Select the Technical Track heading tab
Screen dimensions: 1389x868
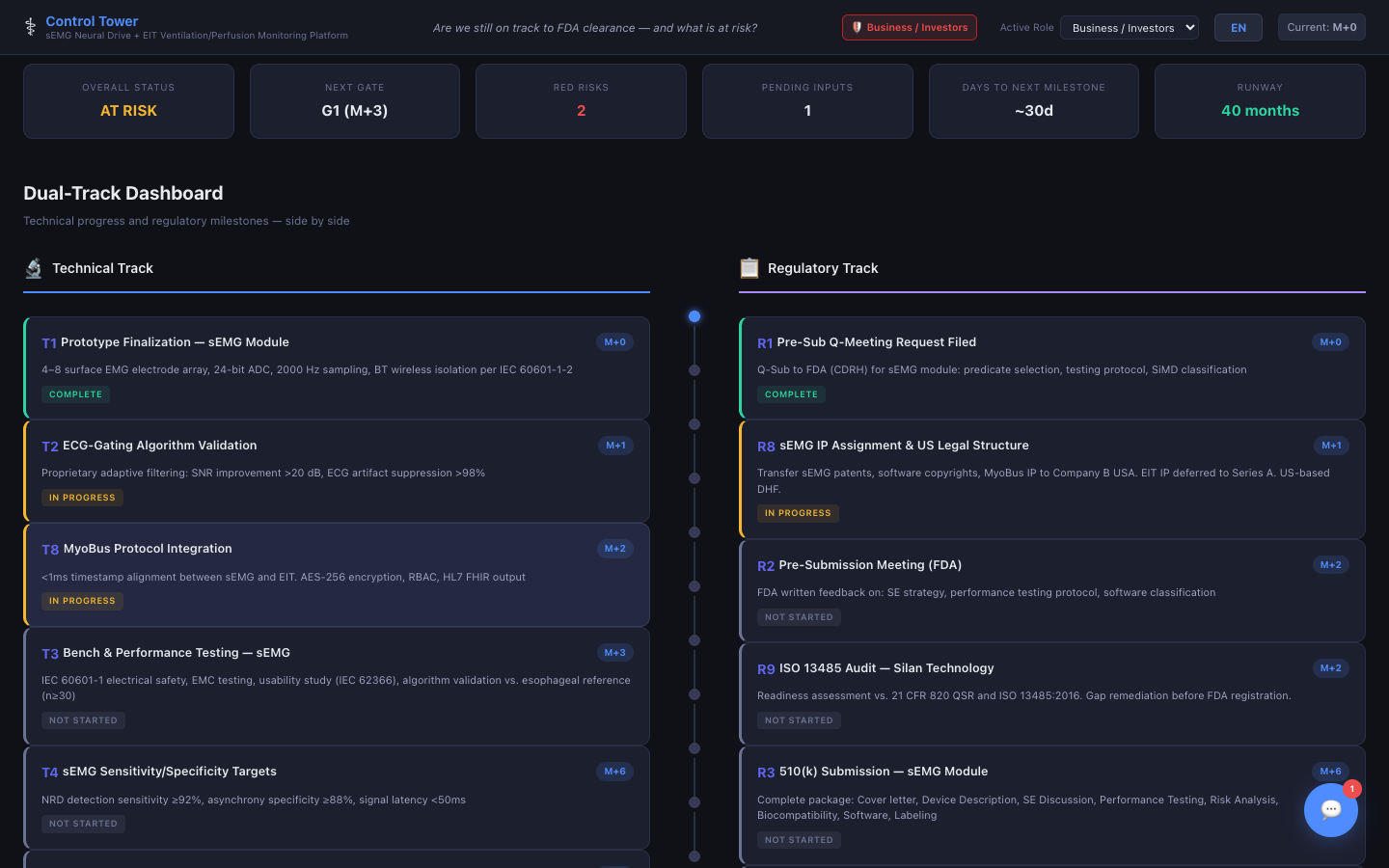(102, 268)
